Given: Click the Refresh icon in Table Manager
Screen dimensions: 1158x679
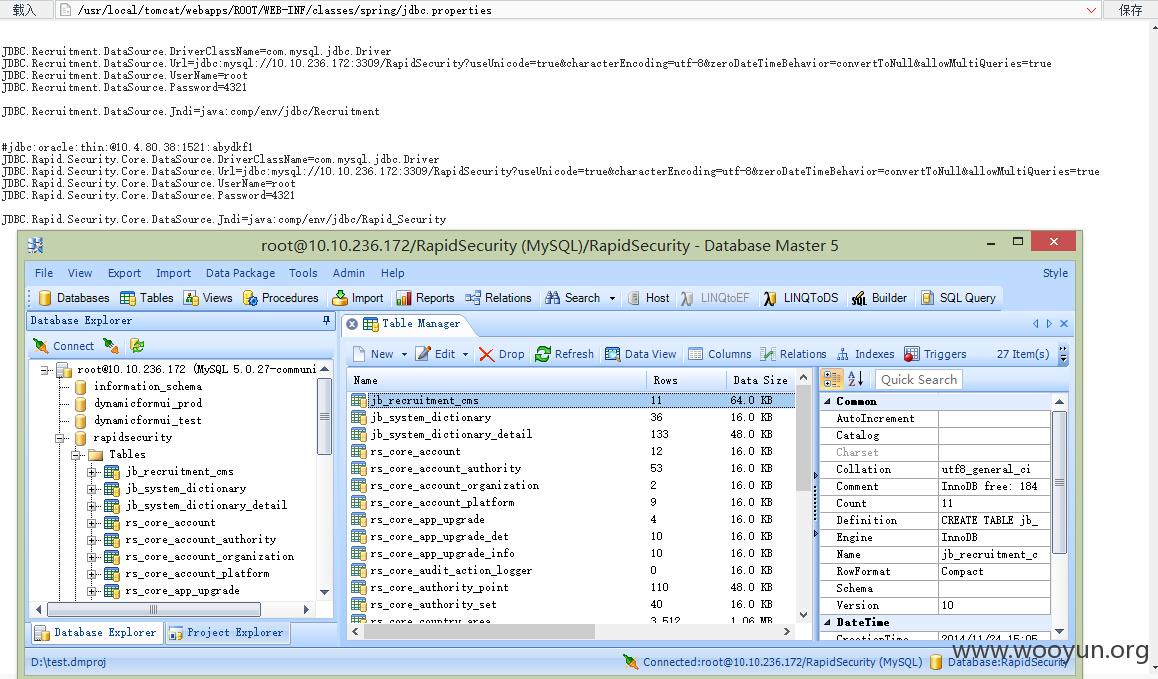Looking at the screenshot, I should coord(543,354).
